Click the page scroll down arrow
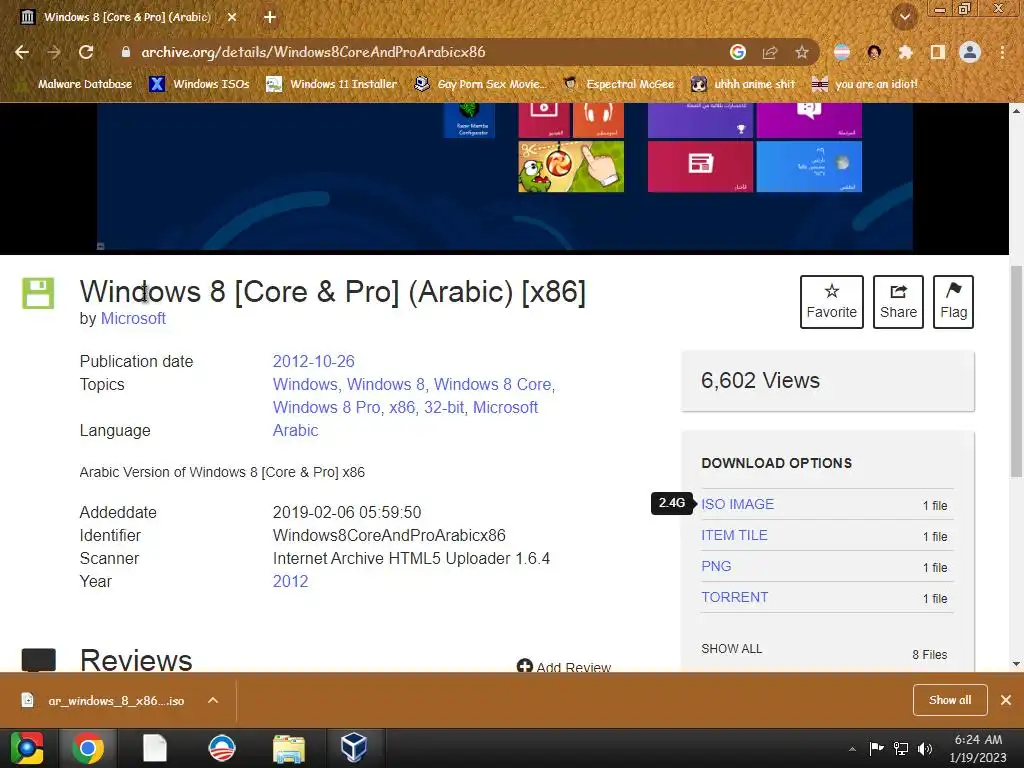The width and height of the screenshot is (1024, 768). point(1016,664)
